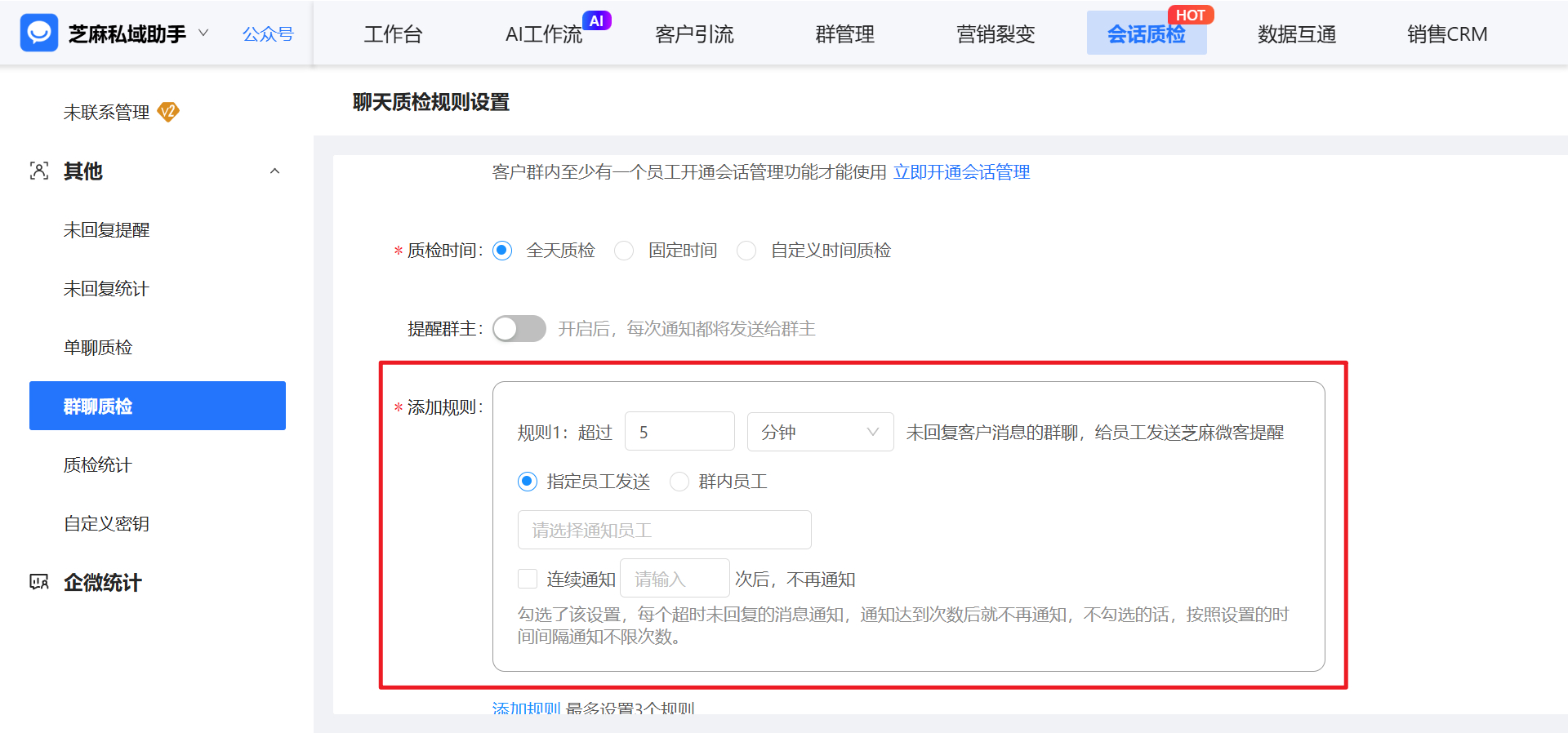Open the 数据互通 tab
Viewport: 1568px width, 733px height.
[1297, 34]
